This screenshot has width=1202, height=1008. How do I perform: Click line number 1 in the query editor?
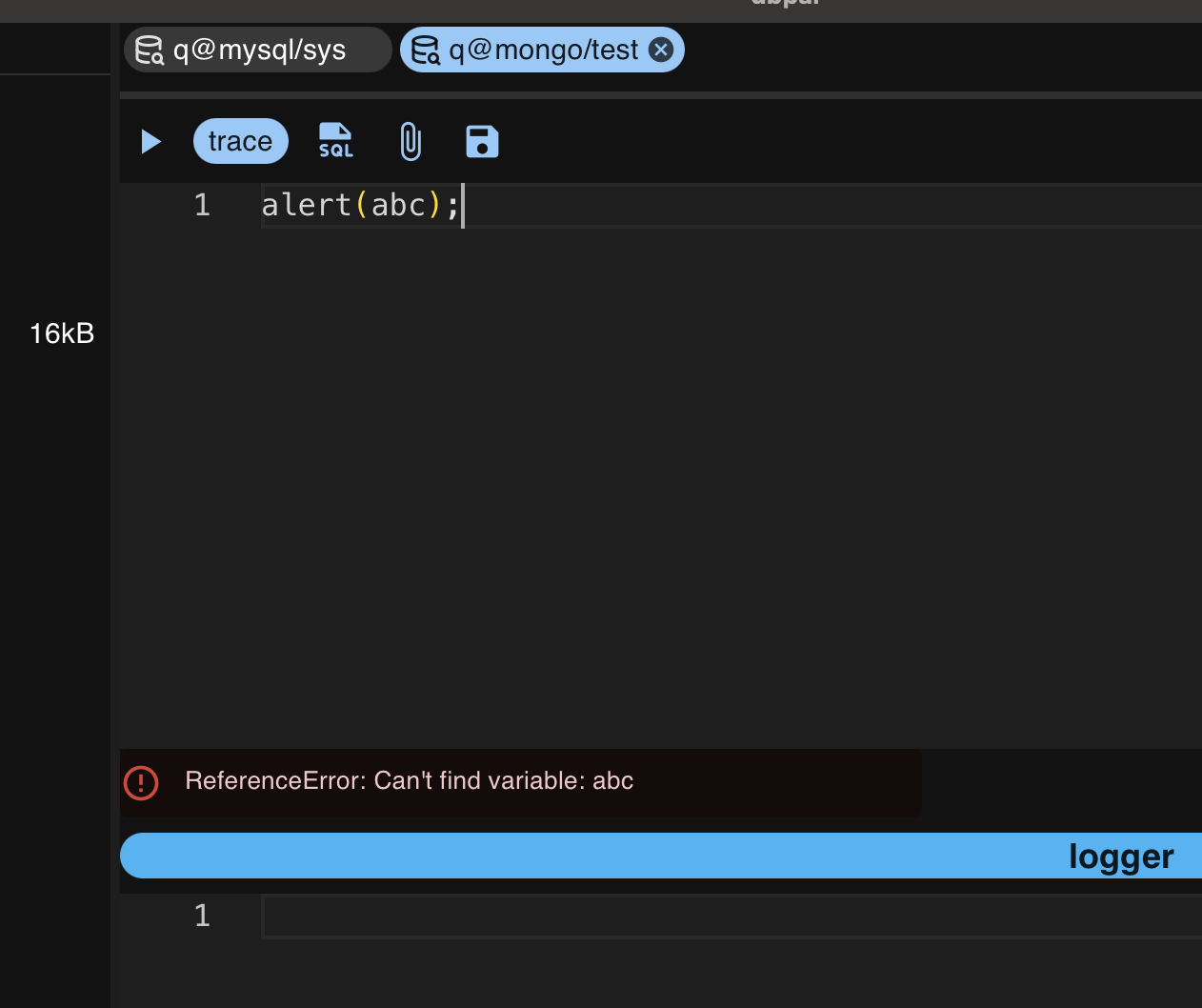click(202, 206)
